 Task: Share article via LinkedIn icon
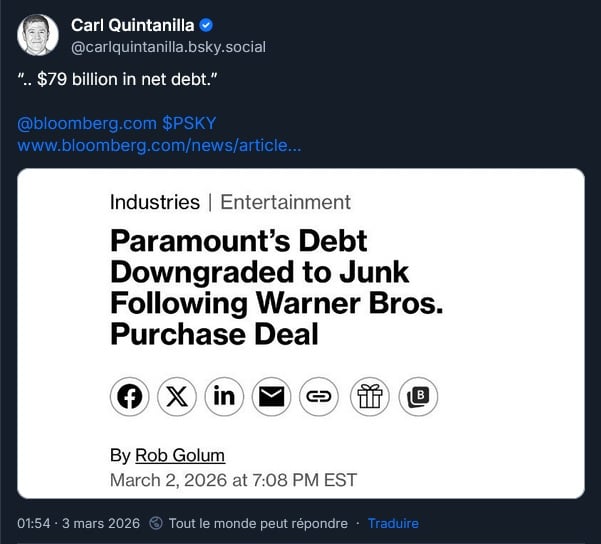[x=224, y=397]
